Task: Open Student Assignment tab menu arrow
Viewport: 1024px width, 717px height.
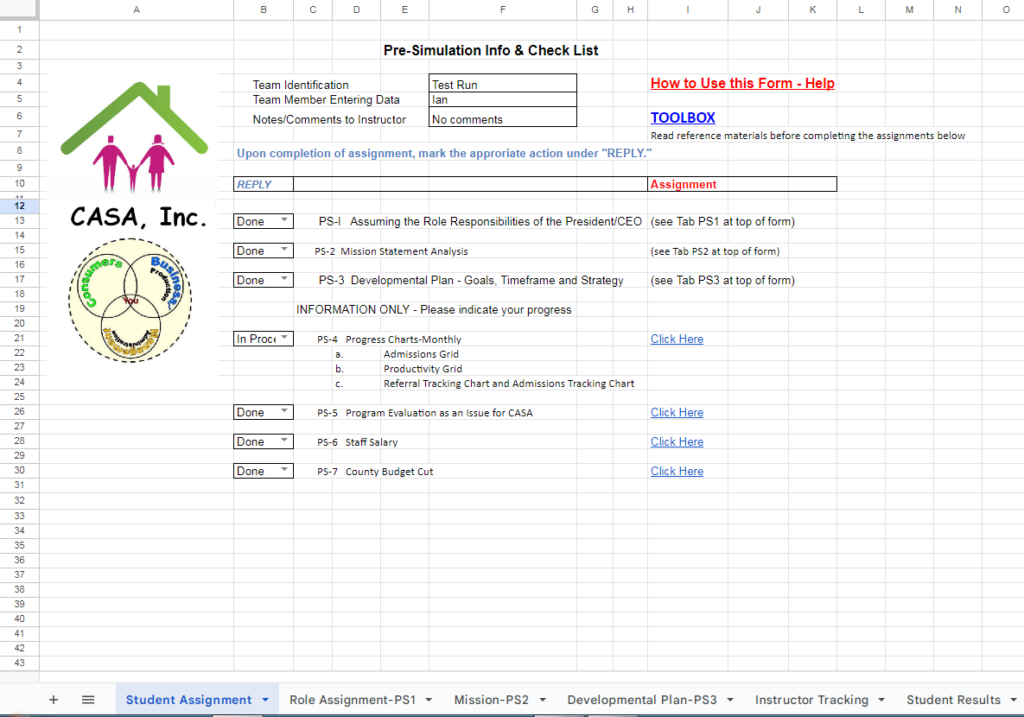Action: coord(265,700)
